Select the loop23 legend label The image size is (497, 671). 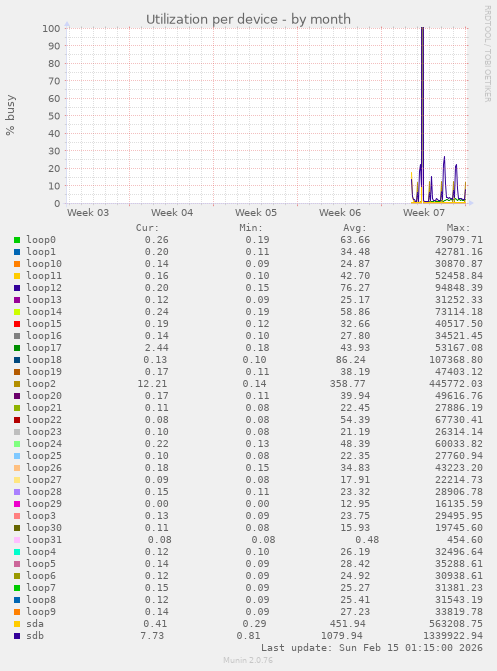pyautogui.click(x=44, y=432)
